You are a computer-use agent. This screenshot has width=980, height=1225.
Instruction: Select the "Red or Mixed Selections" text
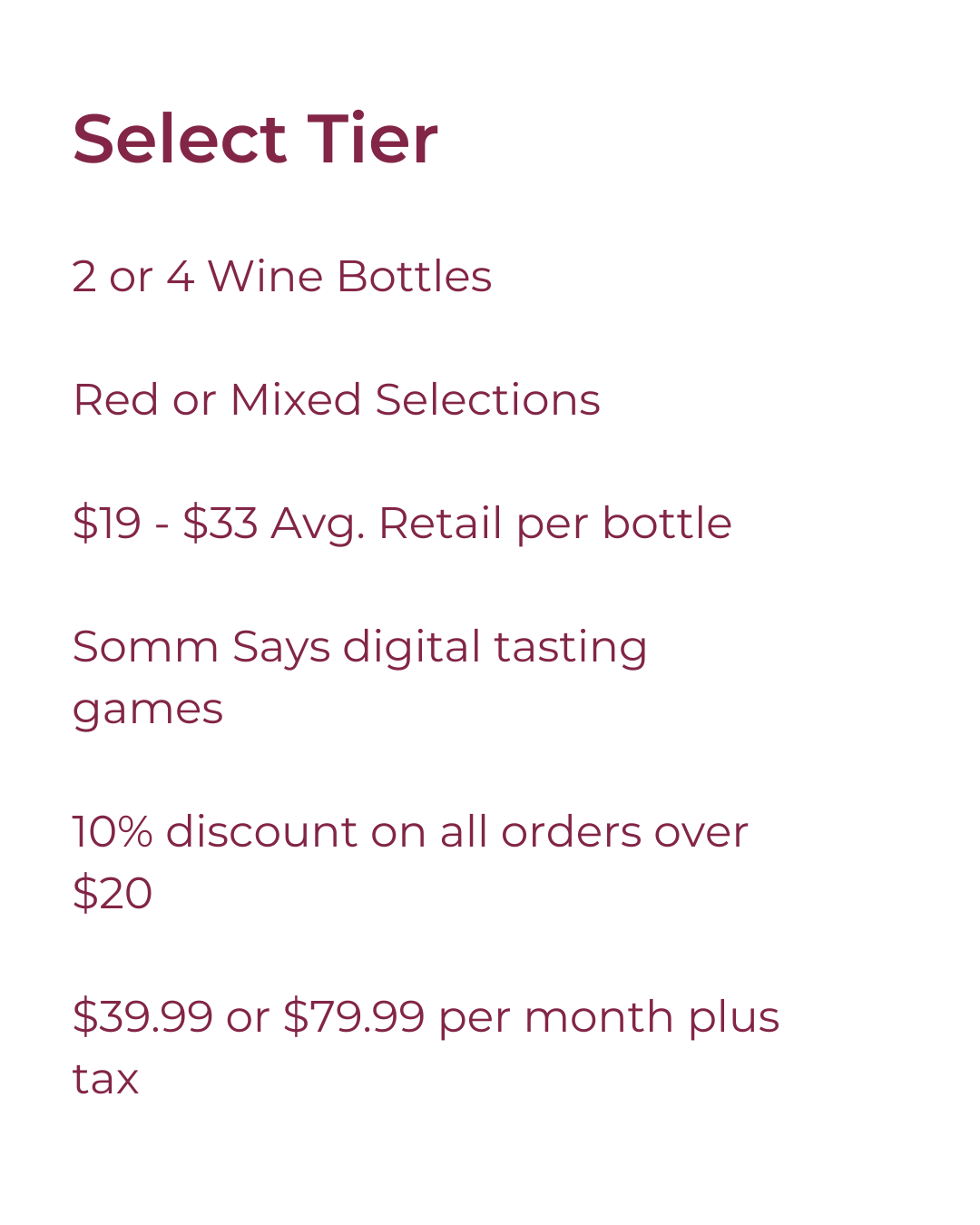click(x=337, y=399)
